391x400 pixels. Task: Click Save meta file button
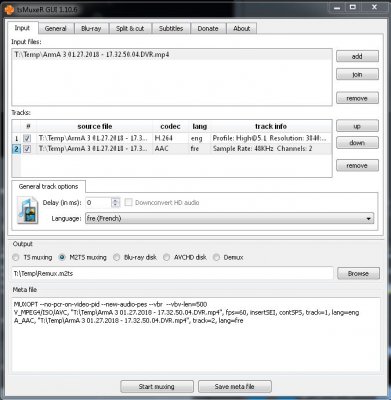tap(235, 387)
